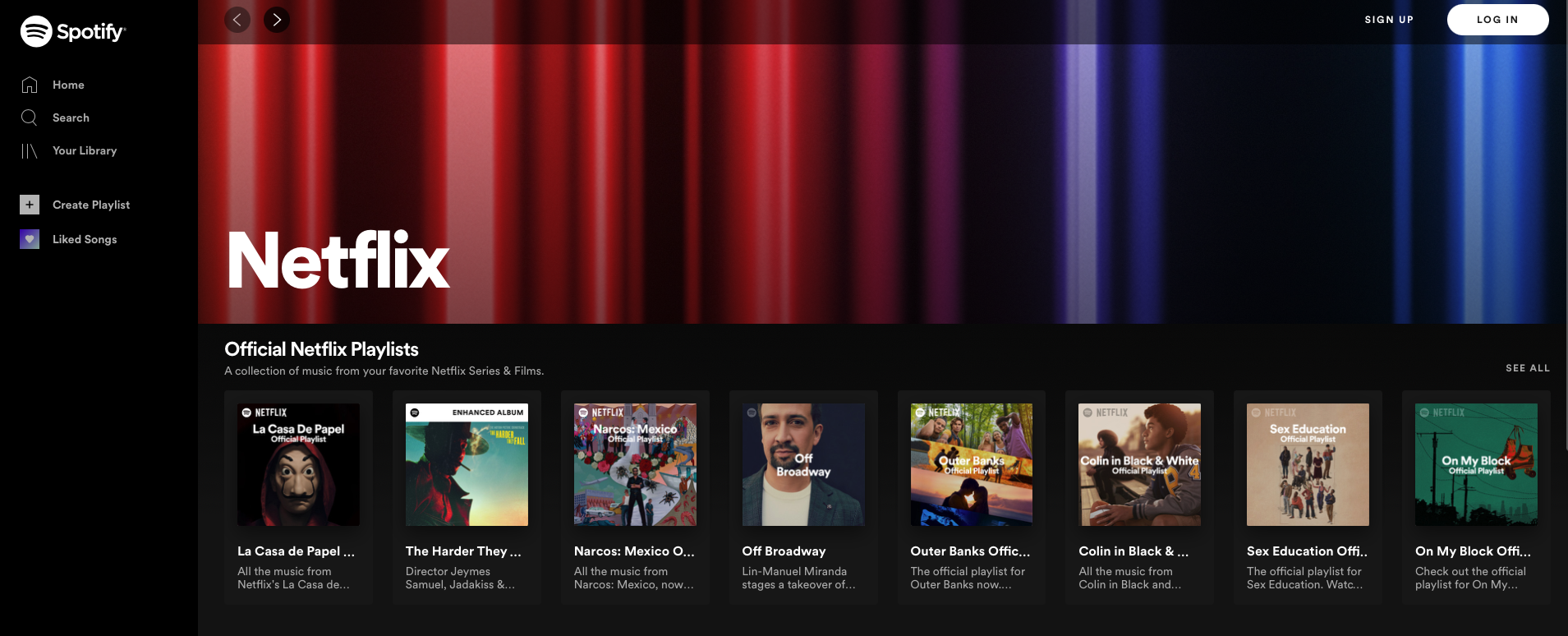Open the Off Broadway cover image
1568x636 pixels.
(x=803, y=464)
